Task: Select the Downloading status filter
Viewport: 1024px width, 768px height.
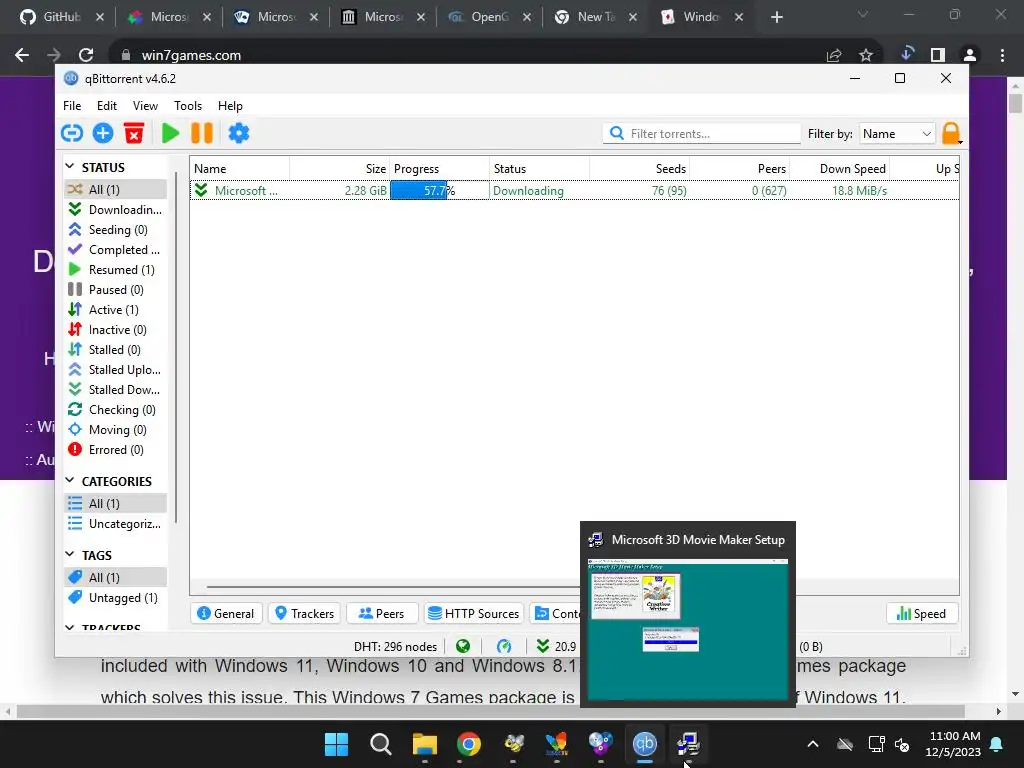Action: [x=116, y=210]
